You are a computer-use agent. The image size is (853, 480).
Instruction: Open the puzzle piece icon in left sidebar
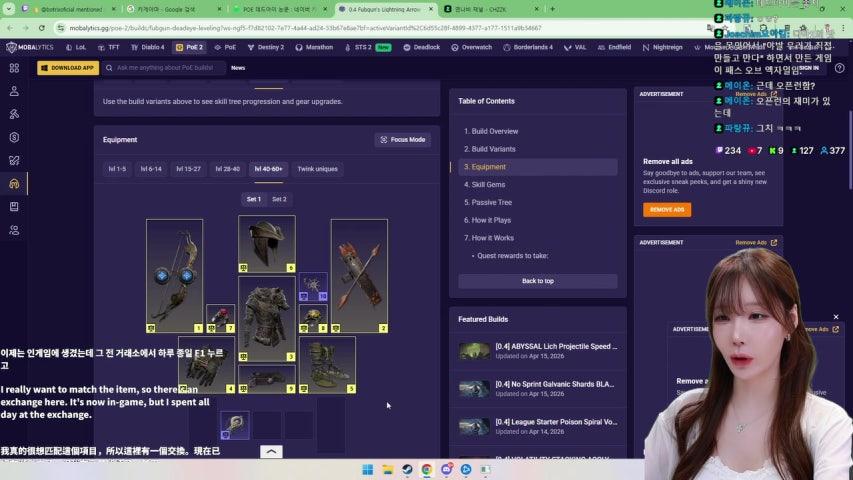[14, 161]
